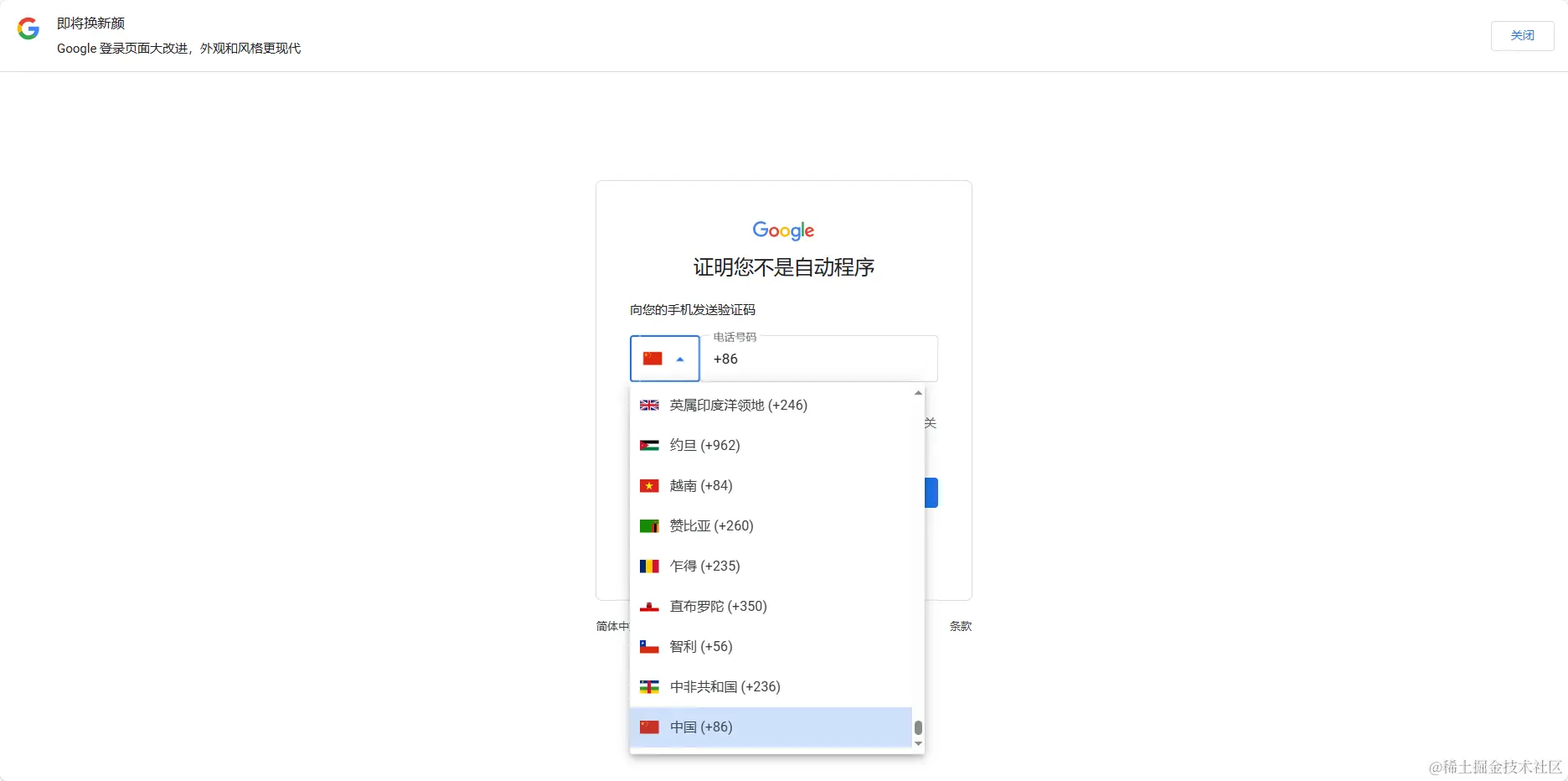Select 英属印度洋领地 (+246) option
Screen dimensions: 1568x781
coord(771,406)
